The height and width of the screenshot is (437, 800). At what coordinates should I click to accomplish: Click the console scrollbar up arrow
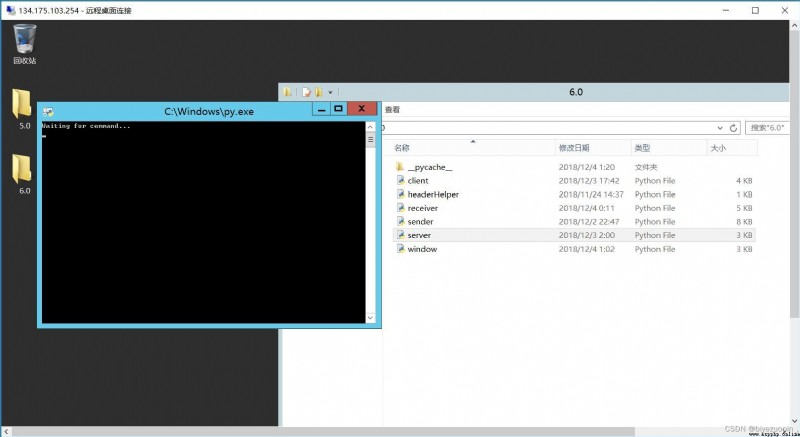(x=370, y=127)
